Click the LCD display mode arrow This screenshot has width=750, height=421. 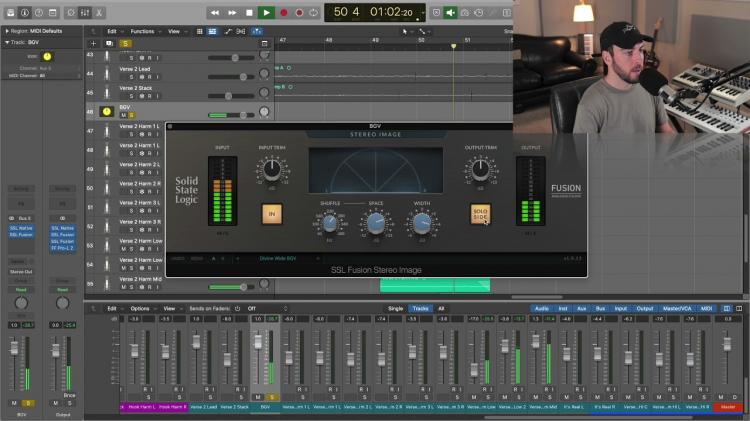pos(423,13)
